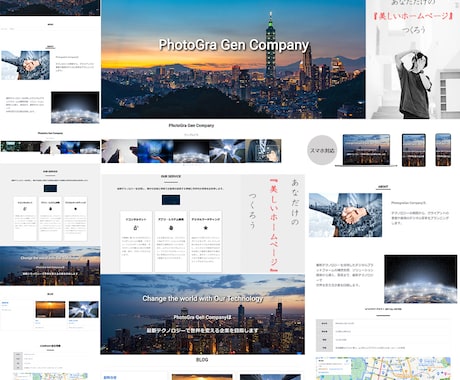This screenshot has width=460, height=380.
Task: Click the vertical つくろう text
Action: [x=252, y=211]
